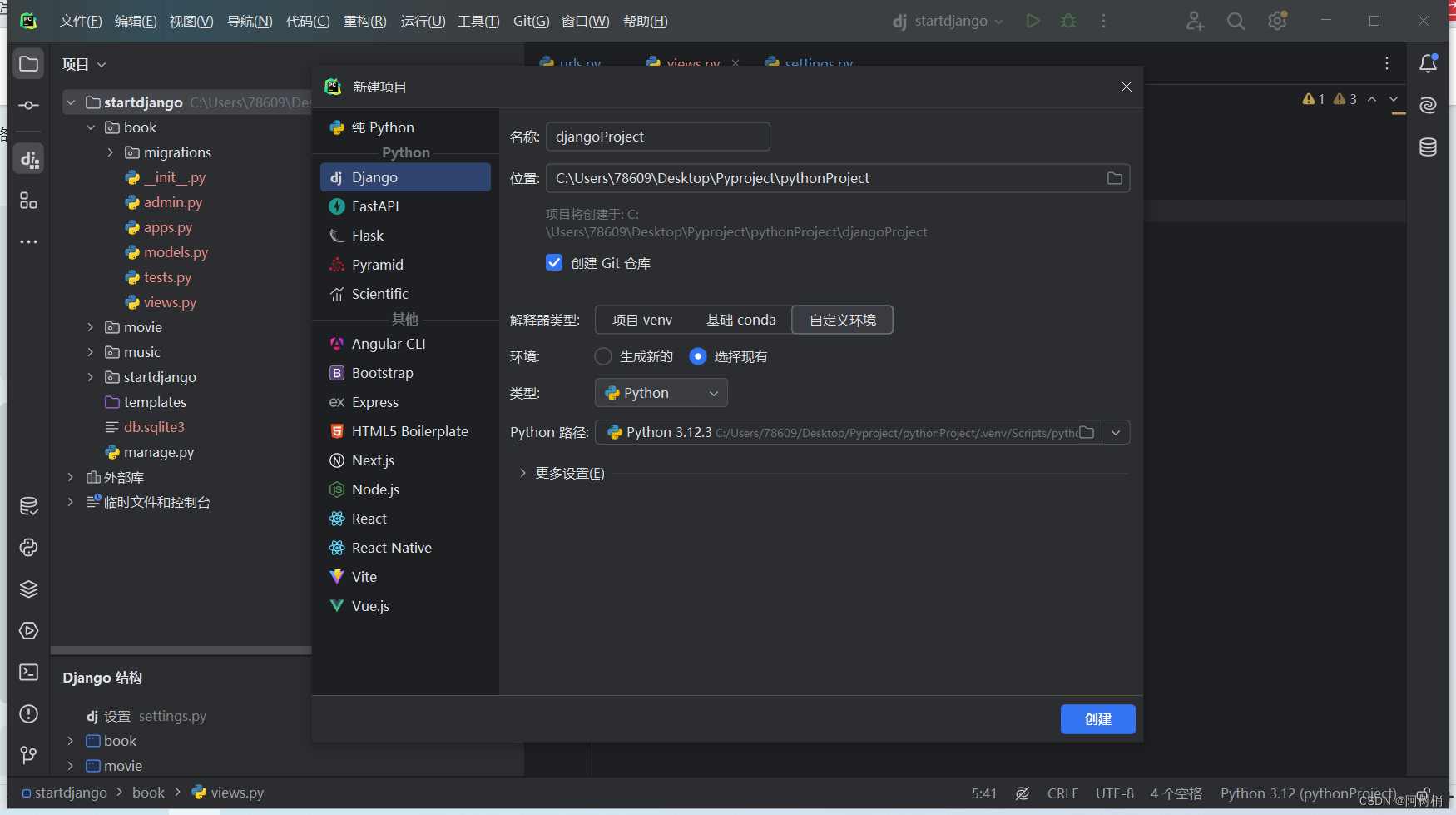Image resolution: width=1456 pixels, height=815 pixels.
Task: Open the left sidebar database changes icon
Action: tap(28, 506)
